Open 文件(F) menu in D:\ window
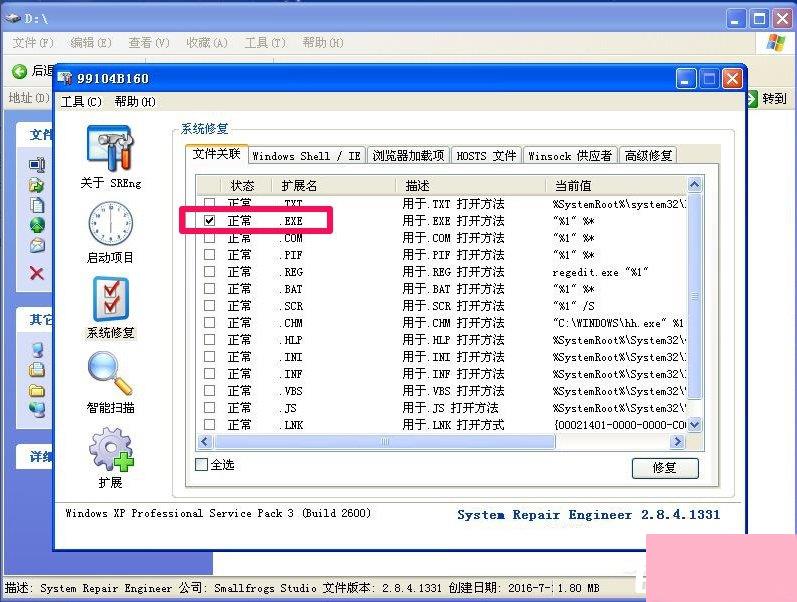 [x=33, y=43]
